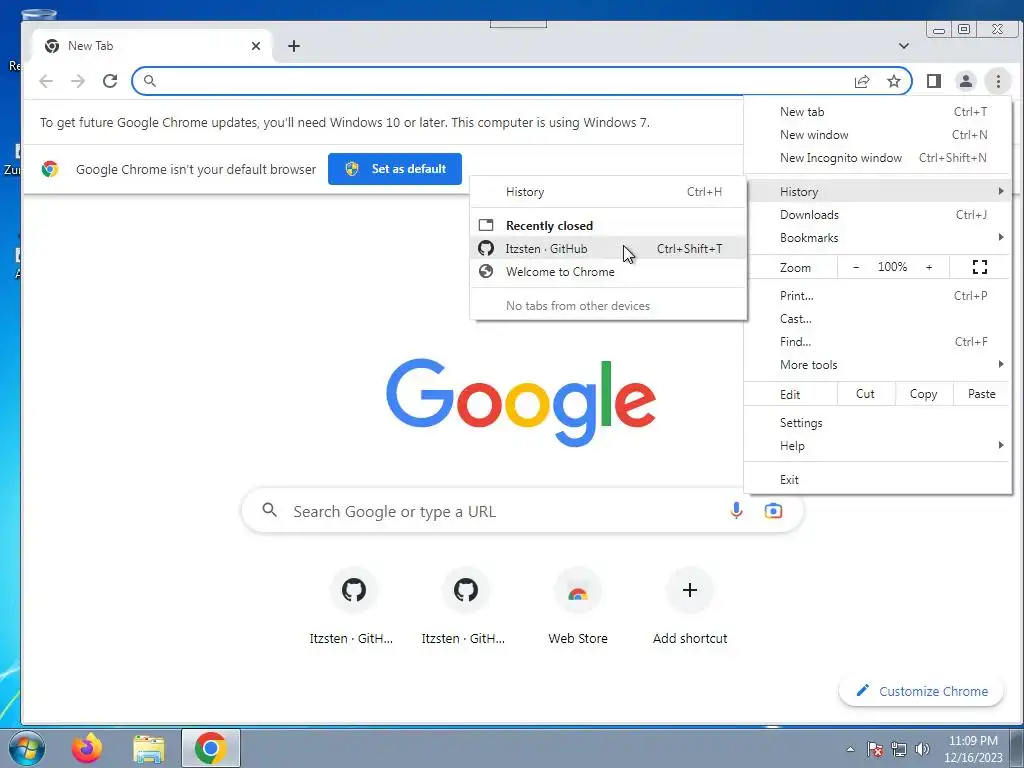Choose New tab in Chrome menu
The image size is (1024, 768).
pos(878,112)
